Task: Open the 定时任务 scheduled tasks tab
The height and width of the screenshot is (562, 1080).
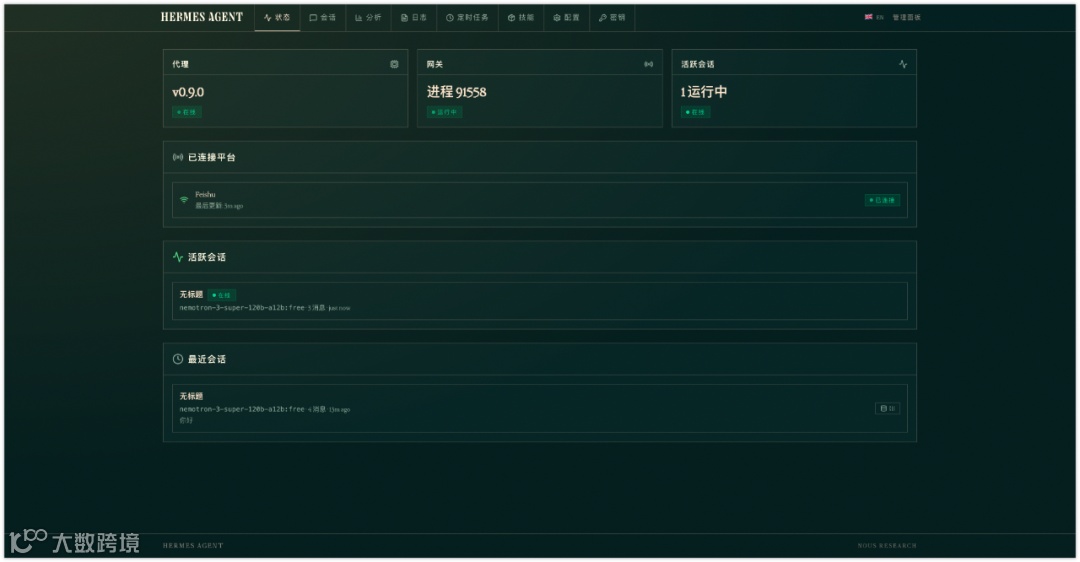Action: tap(467, 18)
